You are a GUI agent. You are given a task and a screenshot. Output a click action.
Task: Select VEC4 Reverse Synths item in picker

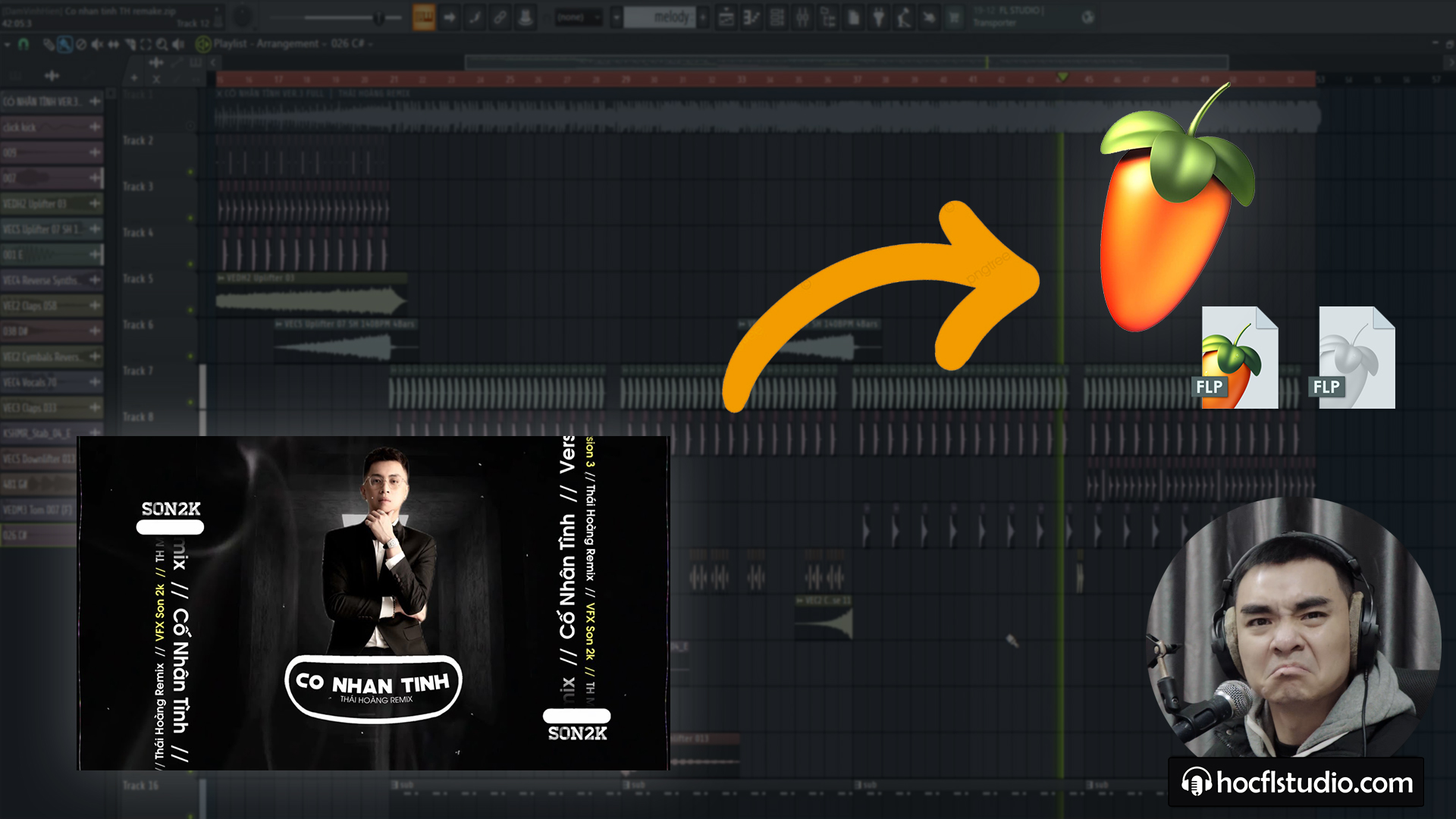[52, 280]
